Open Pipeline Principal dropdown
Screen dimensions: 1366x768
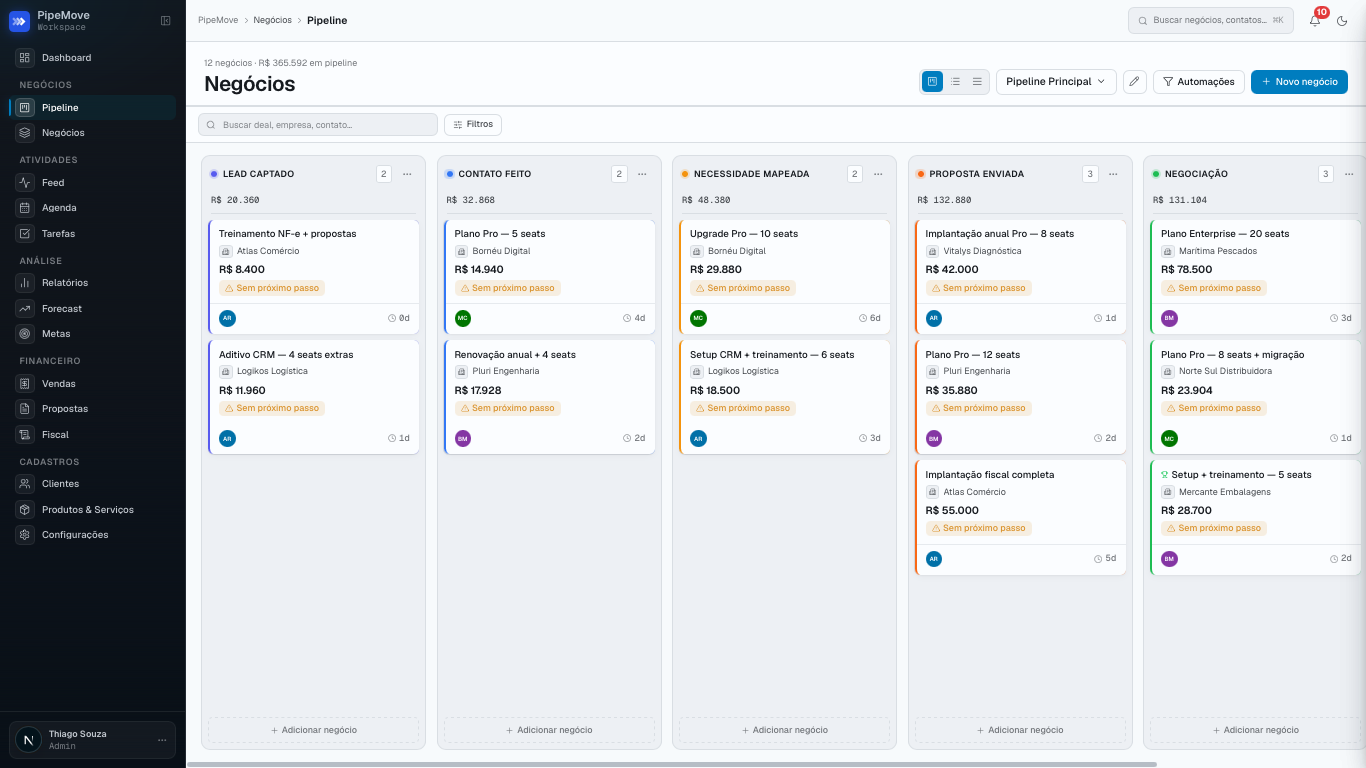coord(1056,82)
